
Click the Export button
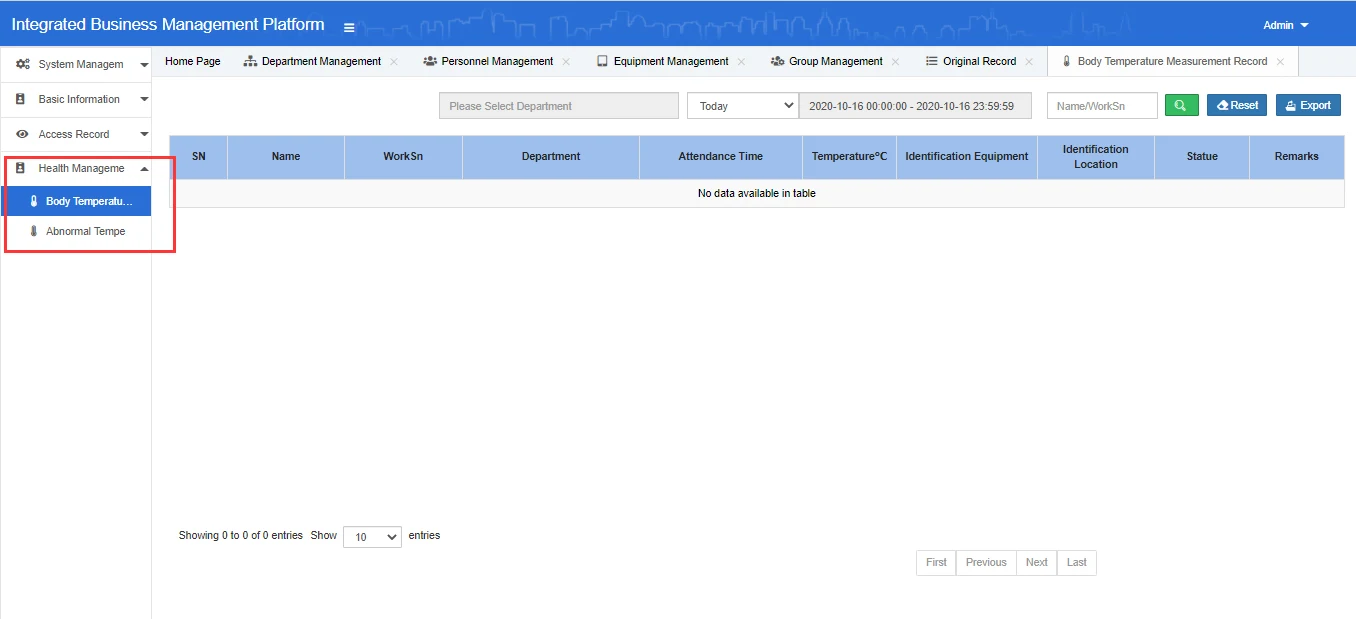click(x=1308, y=105)
